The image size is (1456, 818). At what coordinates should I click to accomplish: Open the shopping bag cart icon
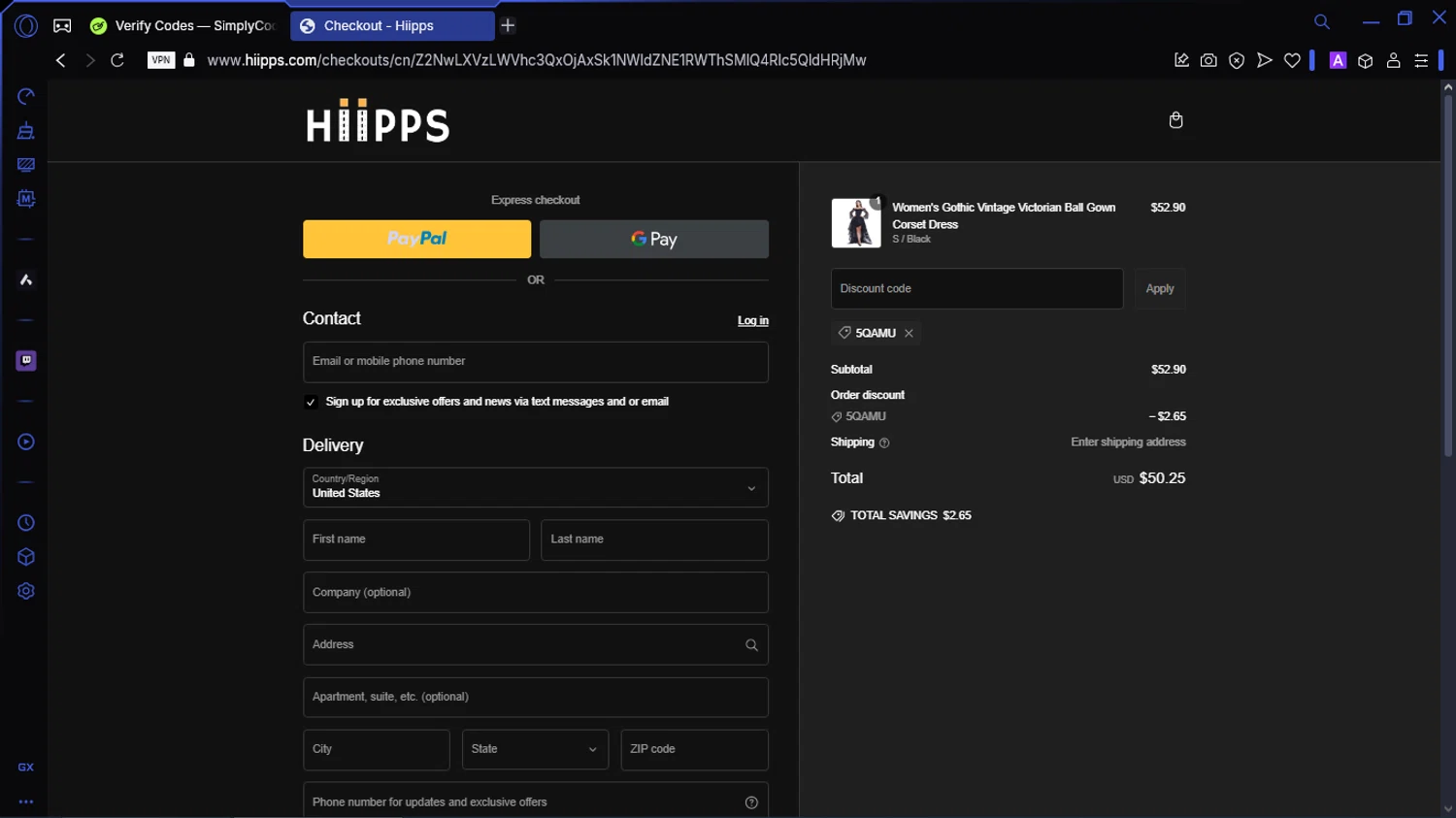[x=1175, y=120]
